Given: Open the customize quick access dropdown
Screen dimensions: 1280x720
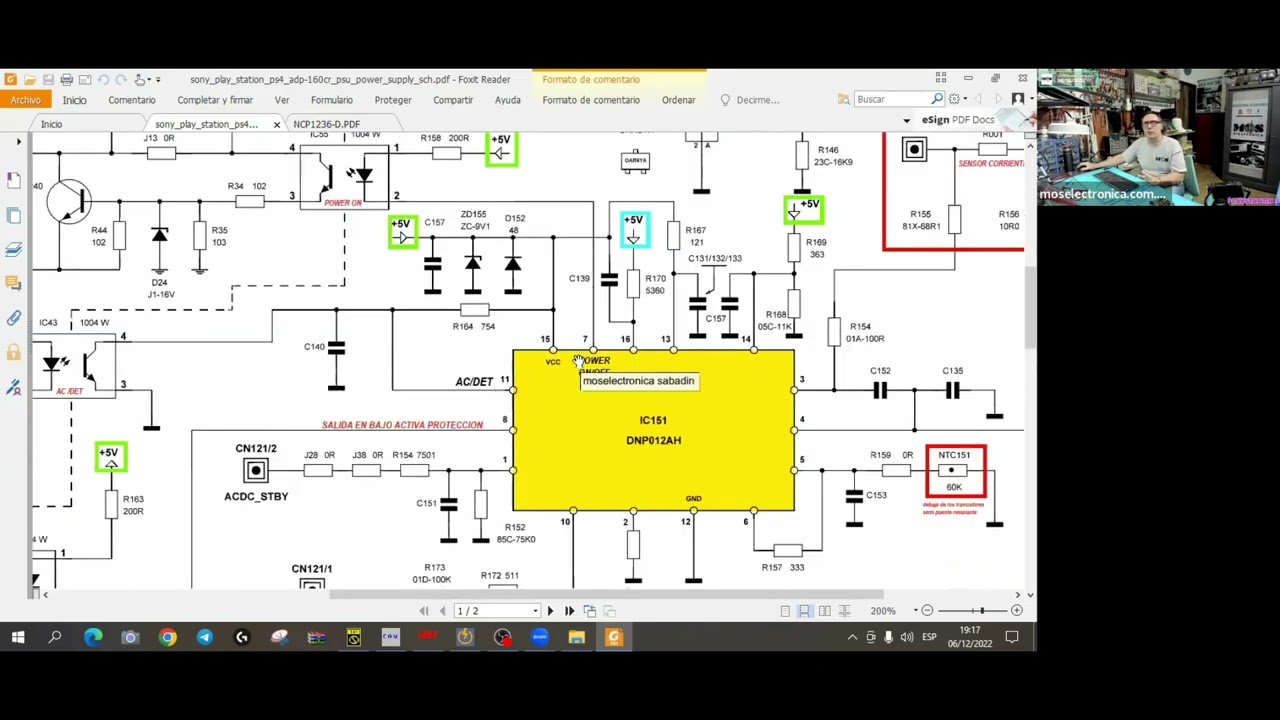Looking at the screenshot, I should 156,79.
